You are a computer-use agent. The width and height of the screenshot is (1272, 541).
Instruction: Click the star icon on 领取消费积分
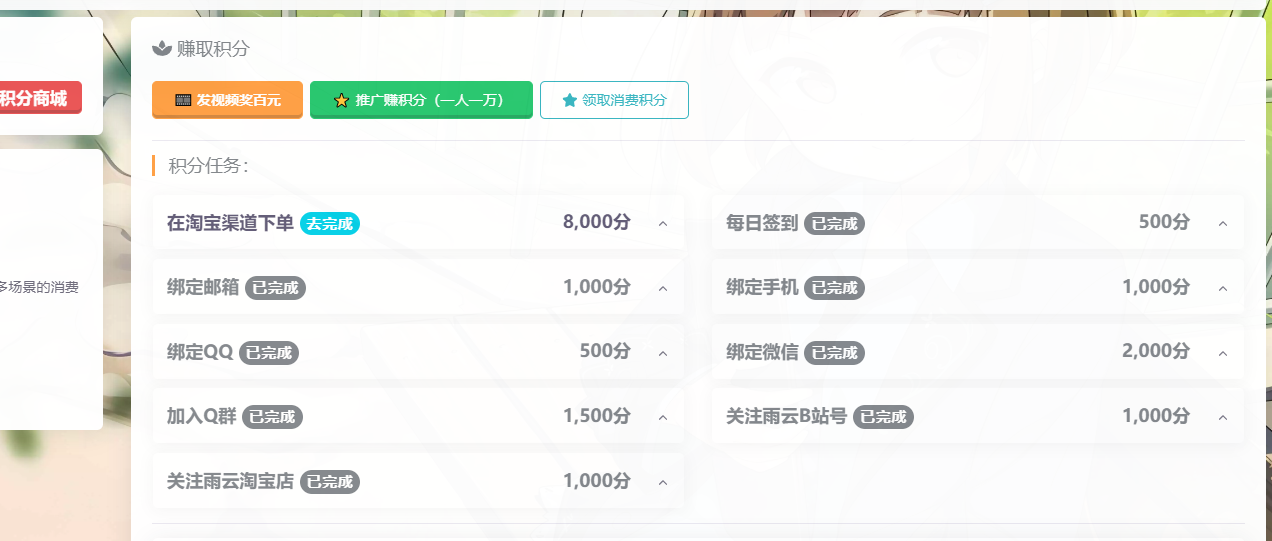click(x=570, y=100)
